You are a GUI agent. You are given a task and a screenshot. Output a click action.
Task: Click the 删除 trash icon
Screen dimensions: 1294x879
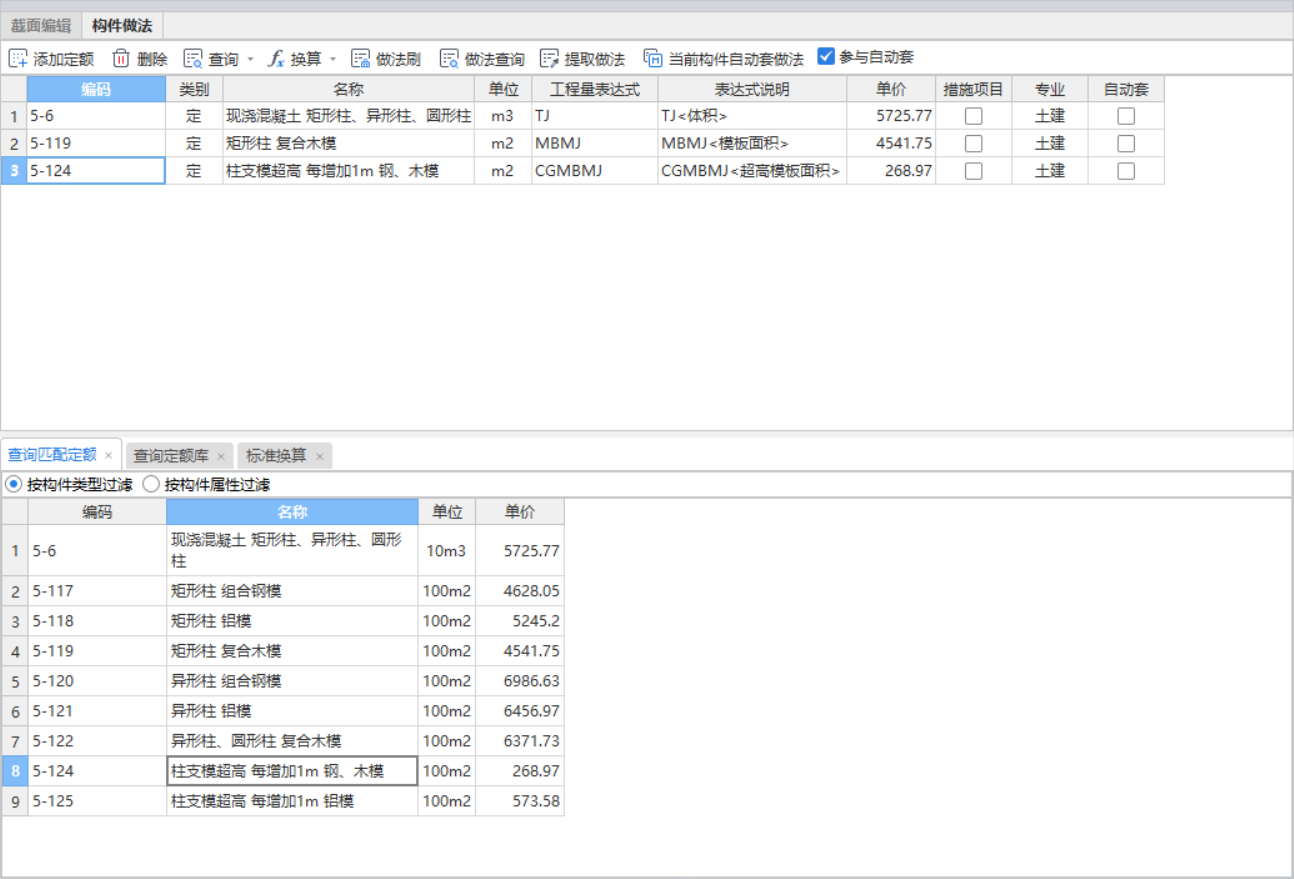tap(121, 59)
